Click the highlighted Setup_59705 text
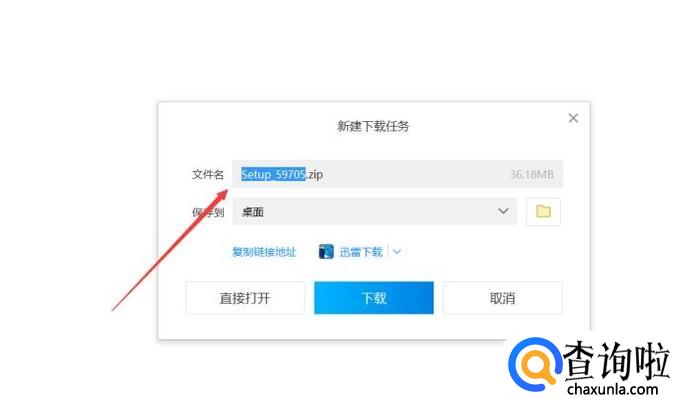The height and width of the screenshot is (420, 682). pos(274,174)
